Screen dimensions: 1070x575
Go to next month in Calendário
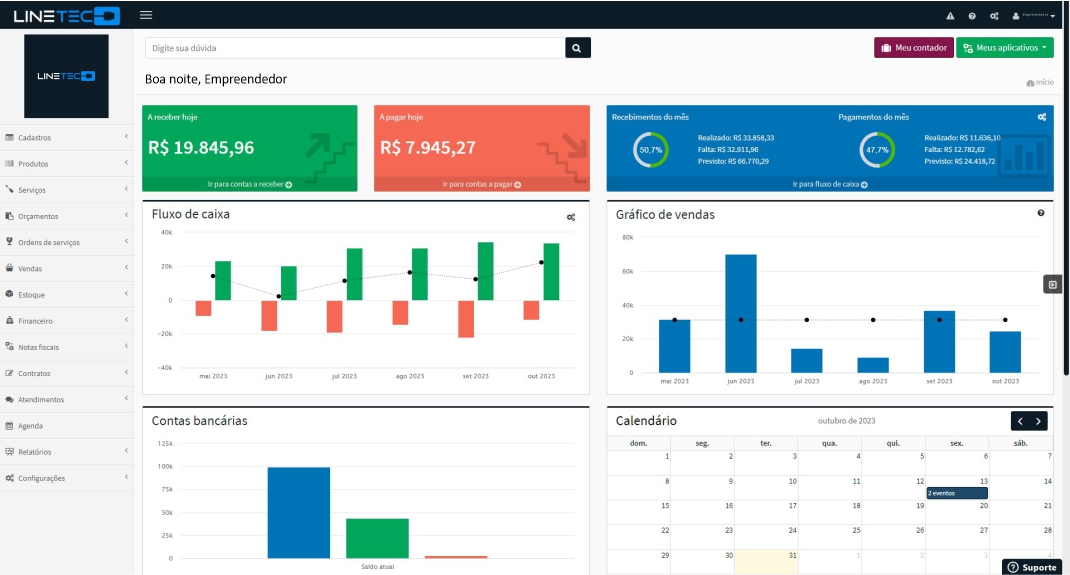[1039, 421]
